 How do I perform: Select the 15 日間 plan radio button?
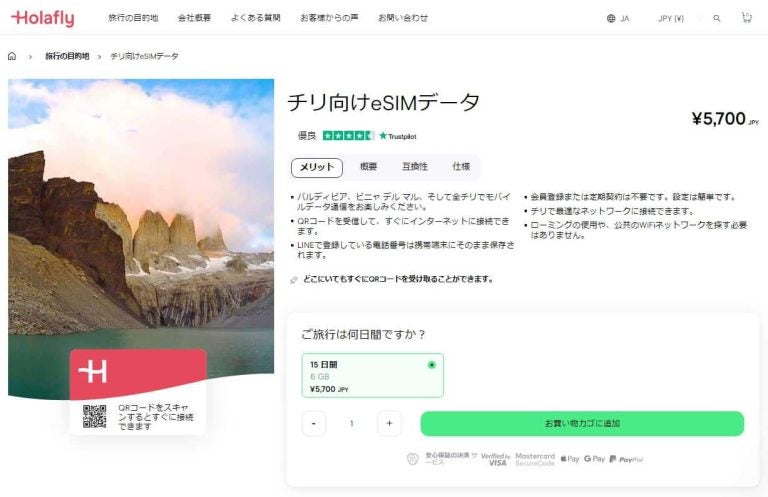click(432, 365)
